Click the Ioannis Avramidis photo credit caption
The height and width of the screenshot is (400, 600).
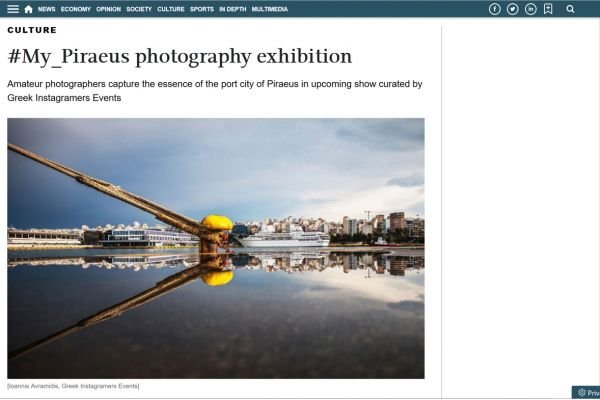[x=73, y=386]
